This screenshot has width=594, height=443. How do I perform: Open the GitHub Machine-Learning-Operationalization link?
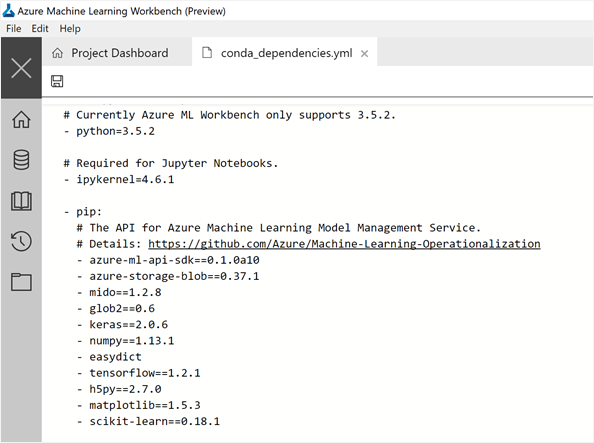pos(344,244)
